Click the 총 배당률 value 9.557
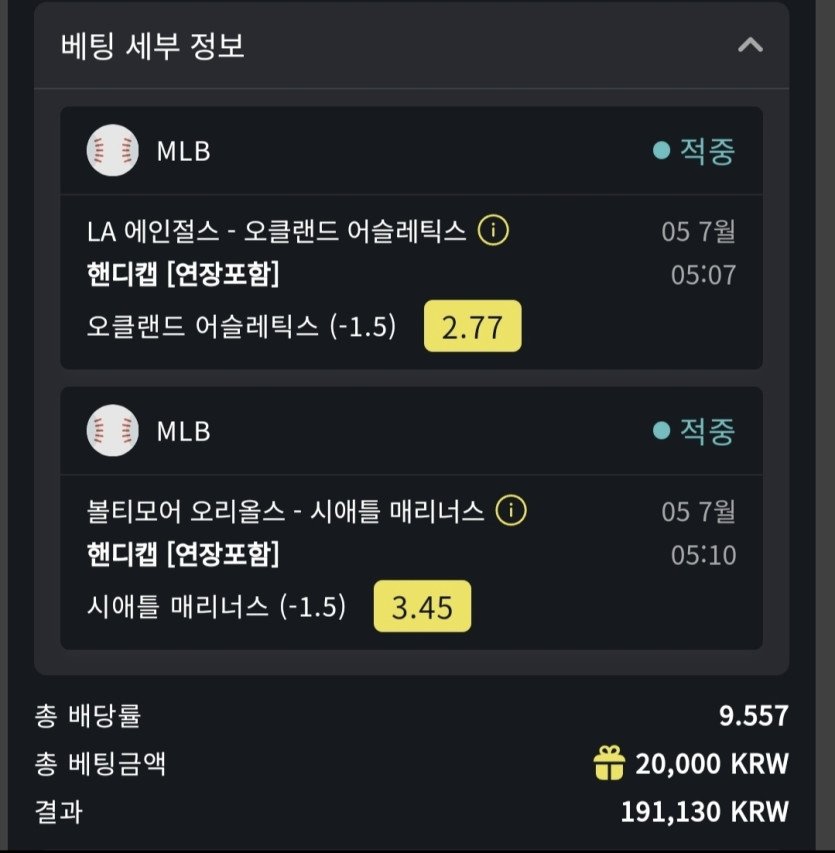This screenshot has height=853, width=835. tap(753, 716)
